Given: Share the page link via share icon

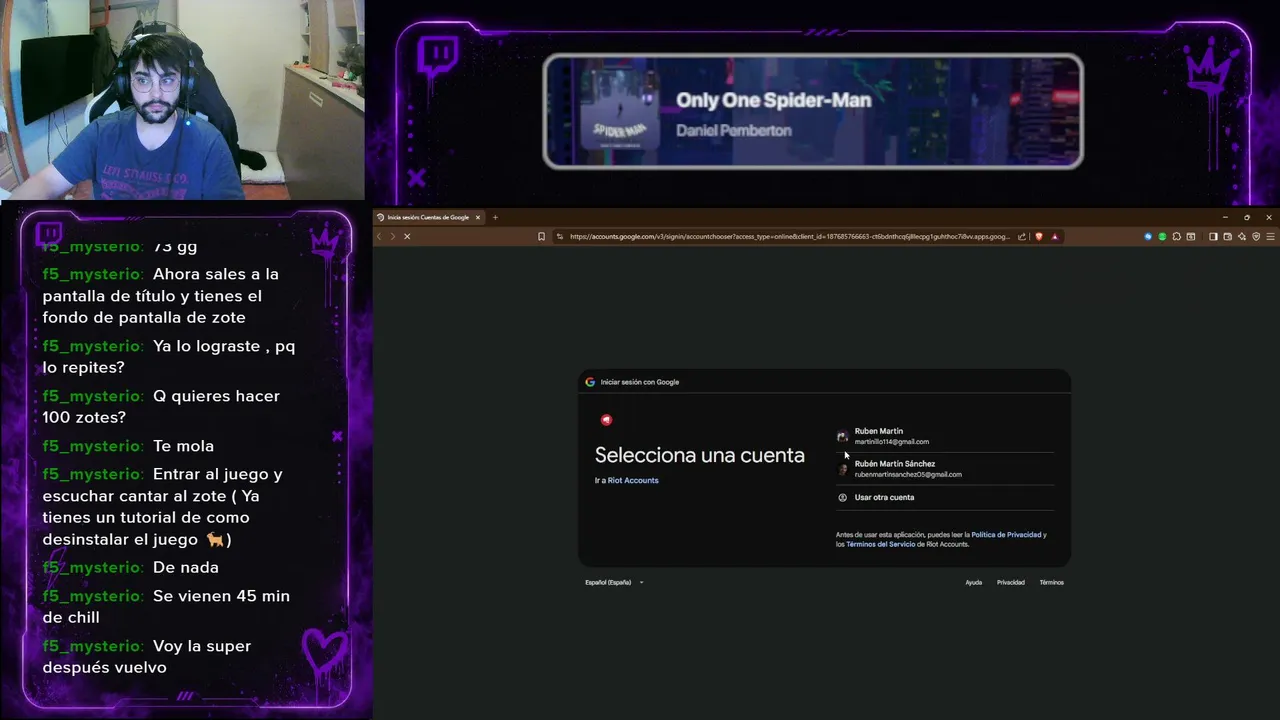Looking at the screenshot, I should pos(1022,237).
